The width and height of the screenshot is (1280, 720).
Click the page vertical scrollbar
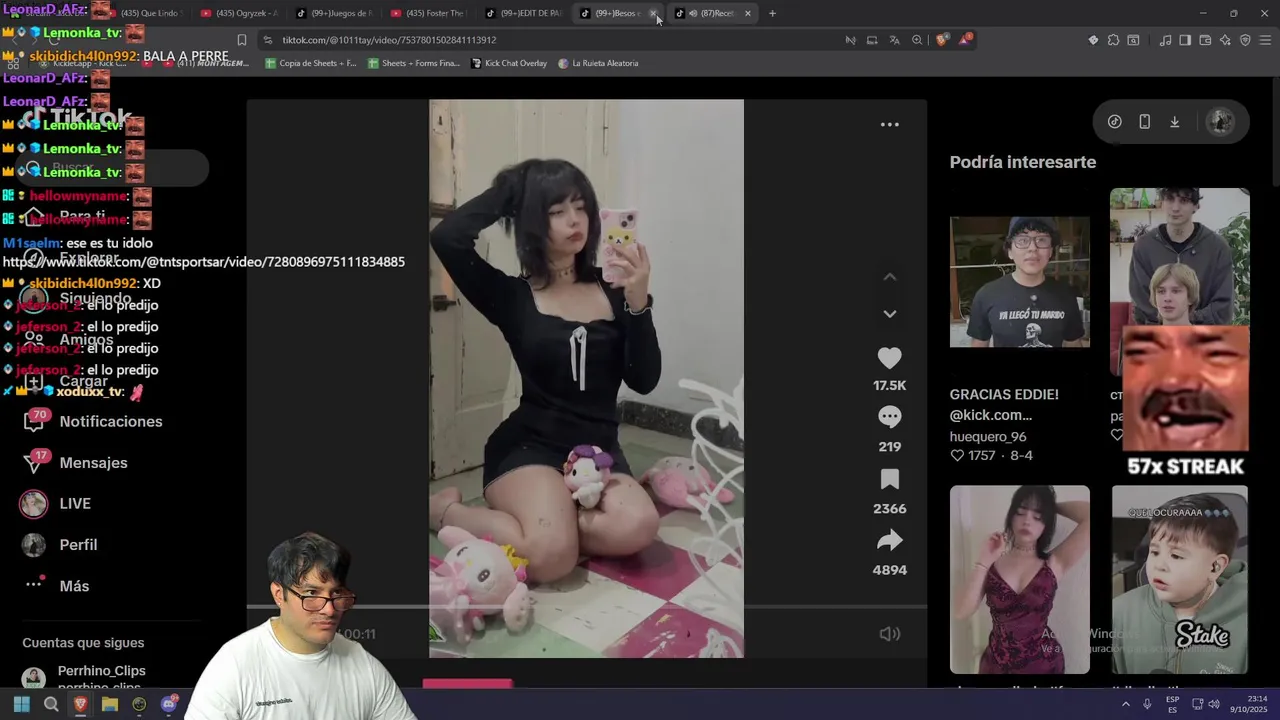click(1276, 132)
